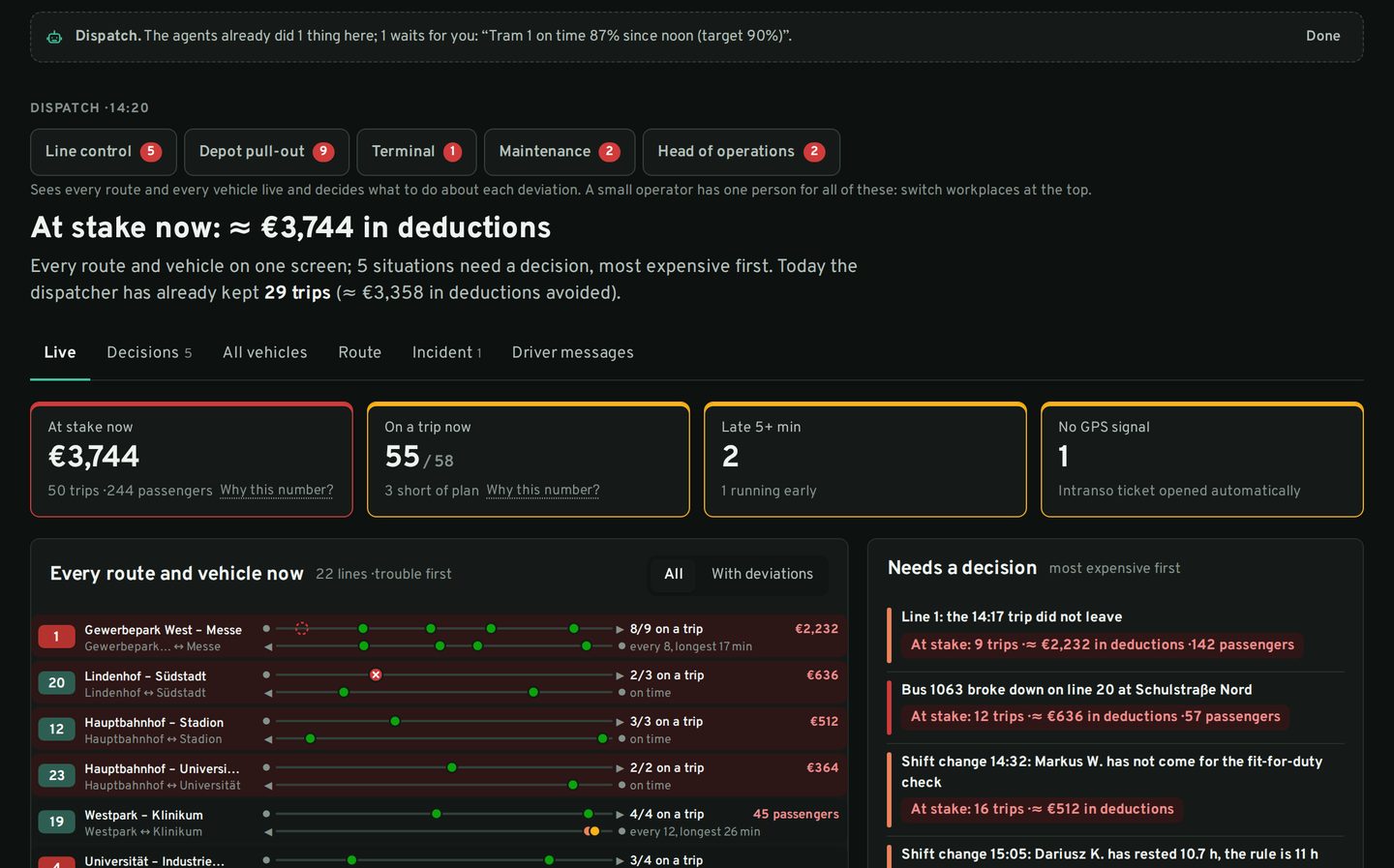
Task: Dismiss the banner with Done
Action: coord(1322,36)
